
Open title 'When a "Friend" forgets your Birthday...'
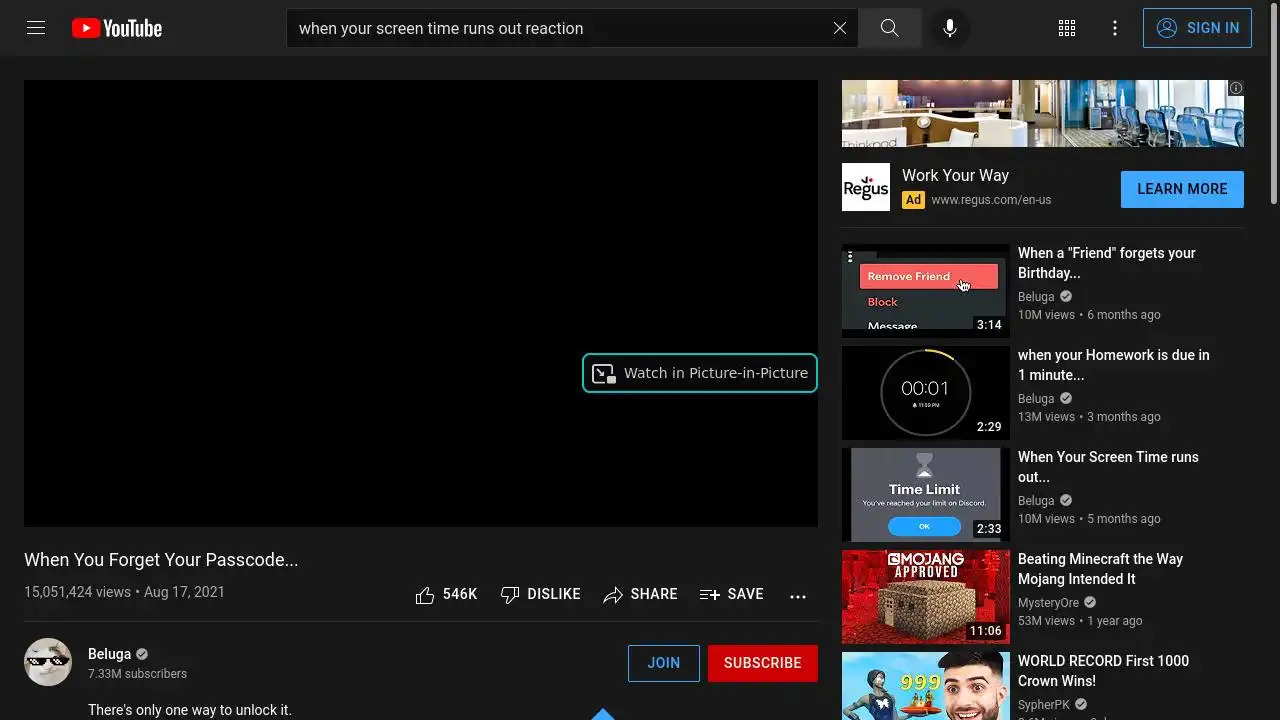1107,263
